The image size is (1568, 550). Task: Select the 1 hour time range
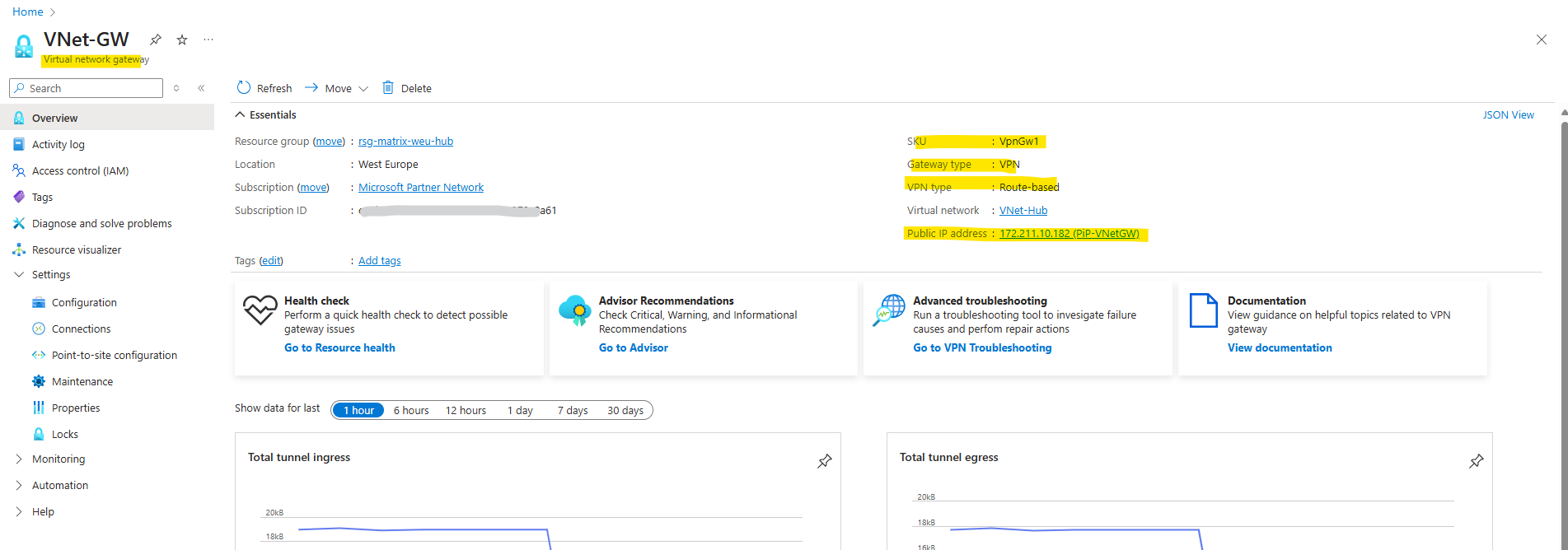(358, 410)
